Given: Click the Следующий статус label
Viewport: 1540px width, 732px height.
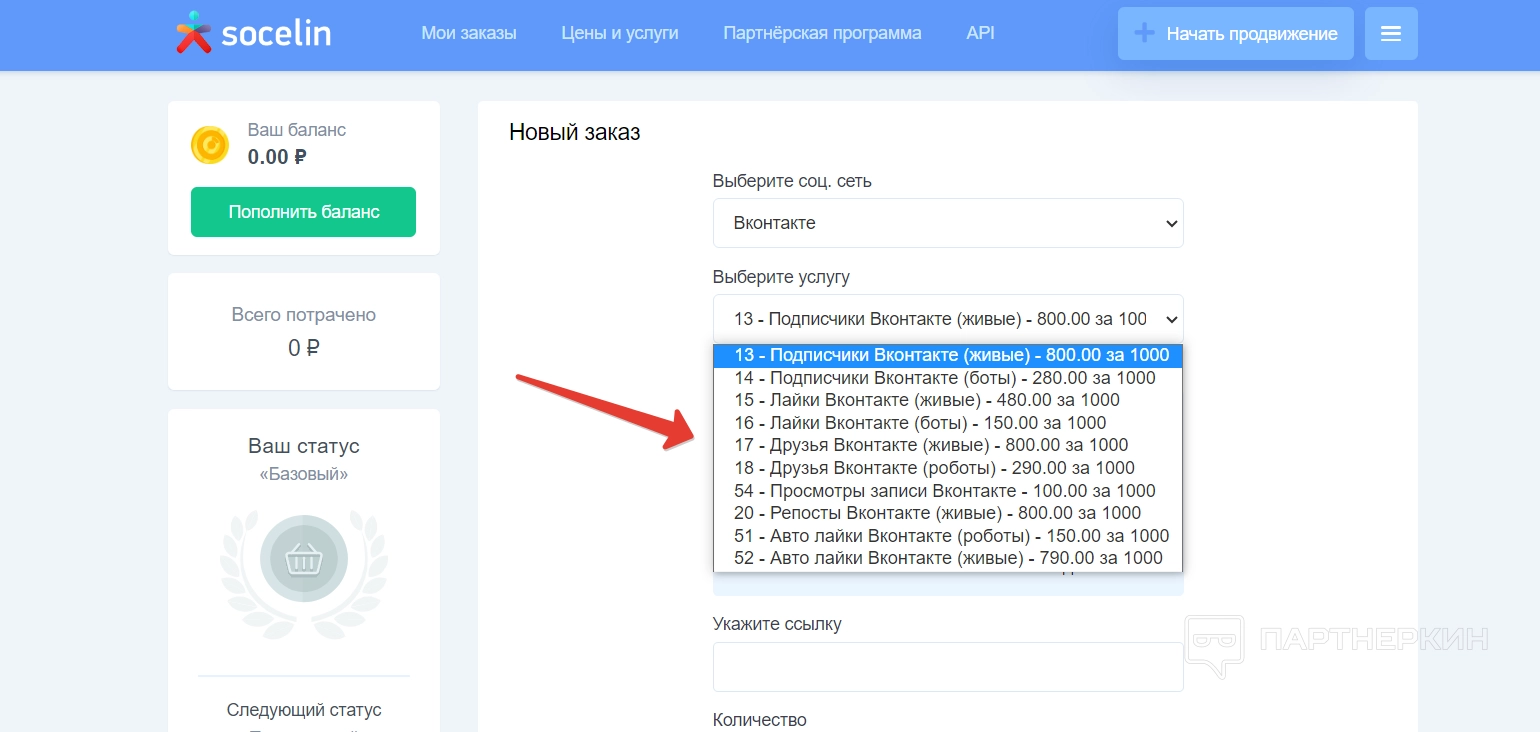Looking at the screenshot, I should click(x=304, y=710).
